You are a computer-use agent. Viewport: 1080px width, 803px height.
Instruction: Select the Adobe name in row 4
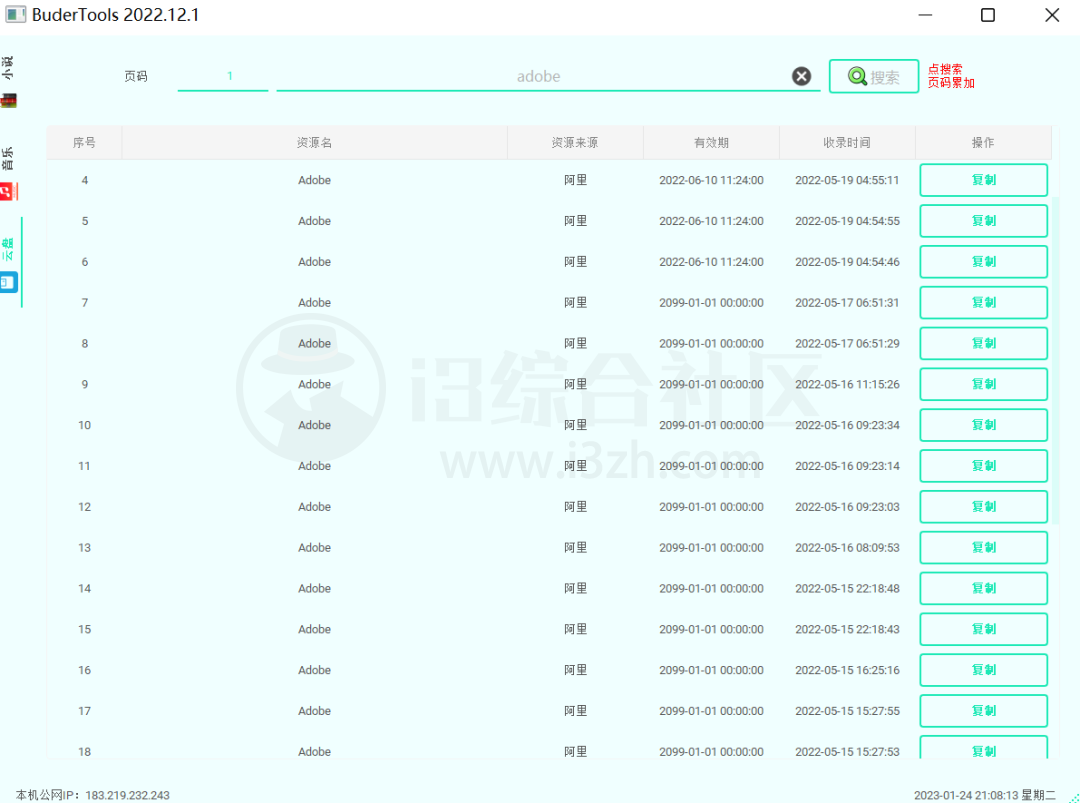pyautogui.click(x=314, y=180)
